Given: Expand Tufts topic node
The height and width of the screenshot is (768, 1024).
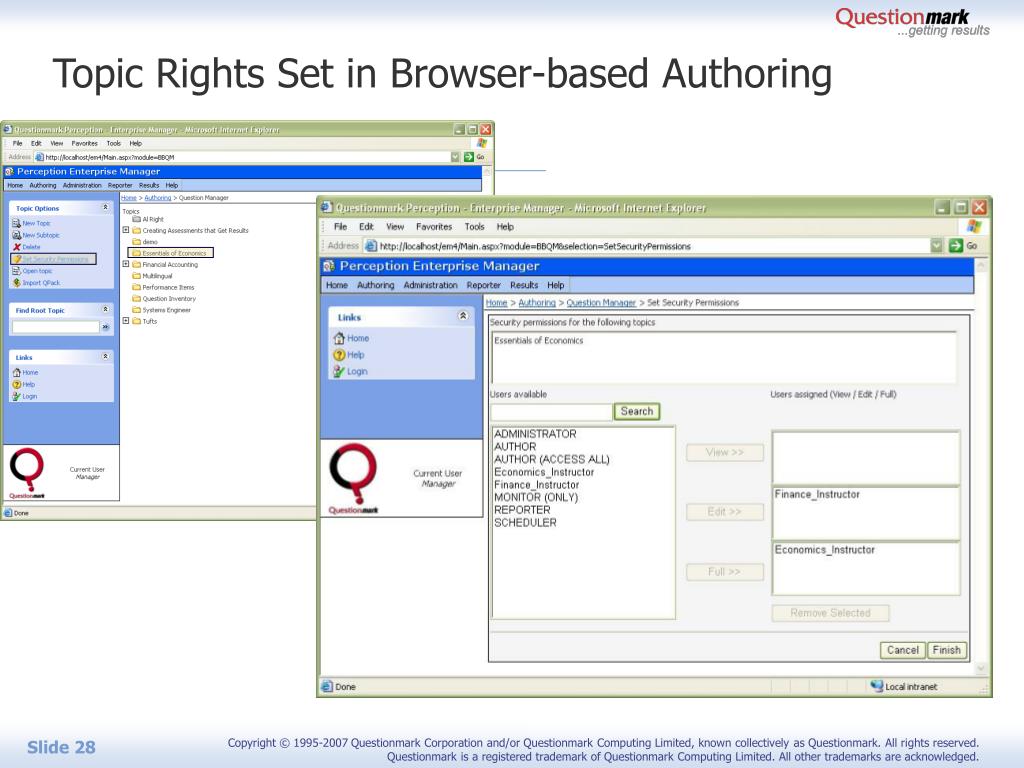Looking at the screenshot, I should click(x=126, y=321).
